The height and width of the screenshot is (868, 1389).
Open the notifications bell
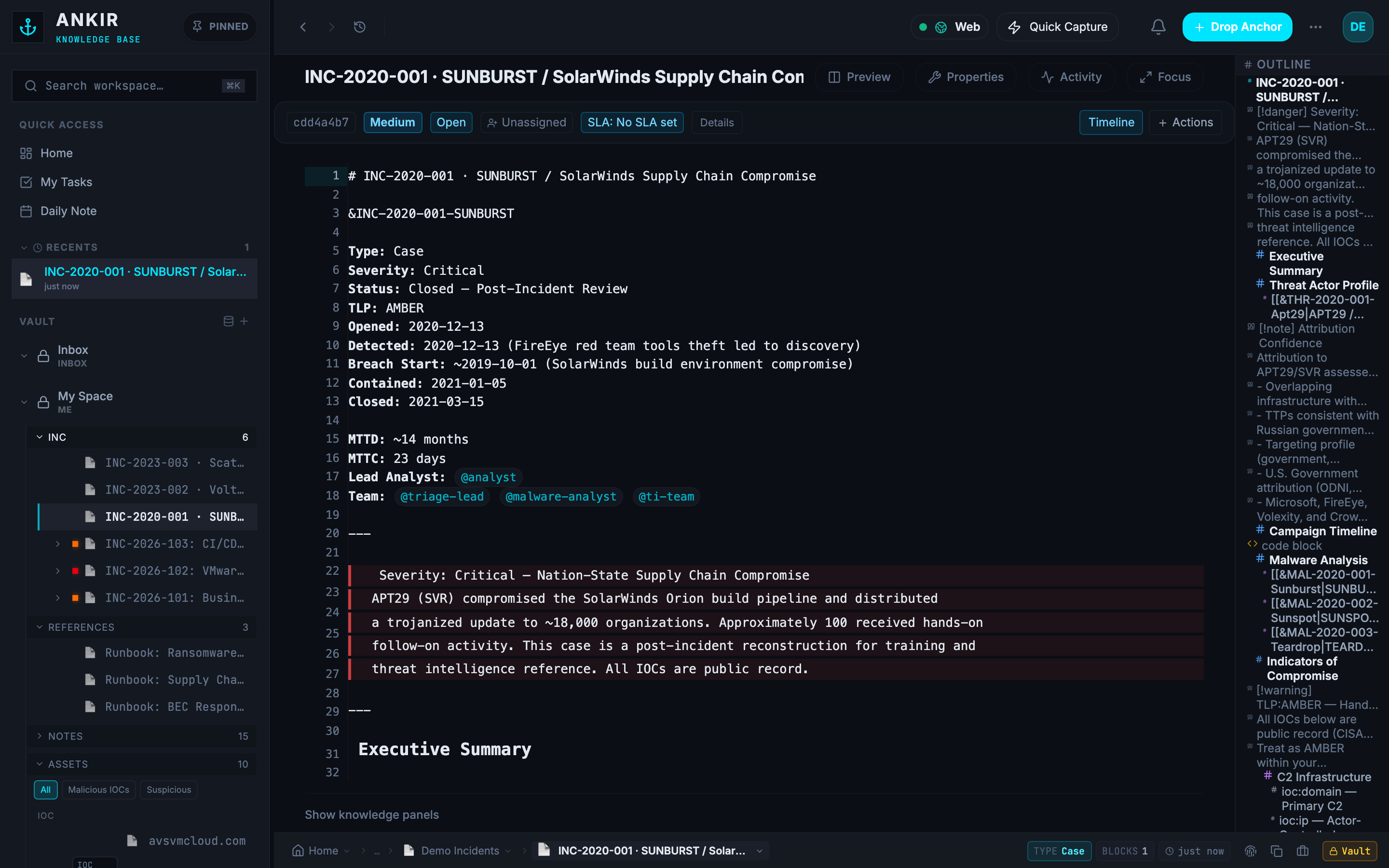(1158, 27)
